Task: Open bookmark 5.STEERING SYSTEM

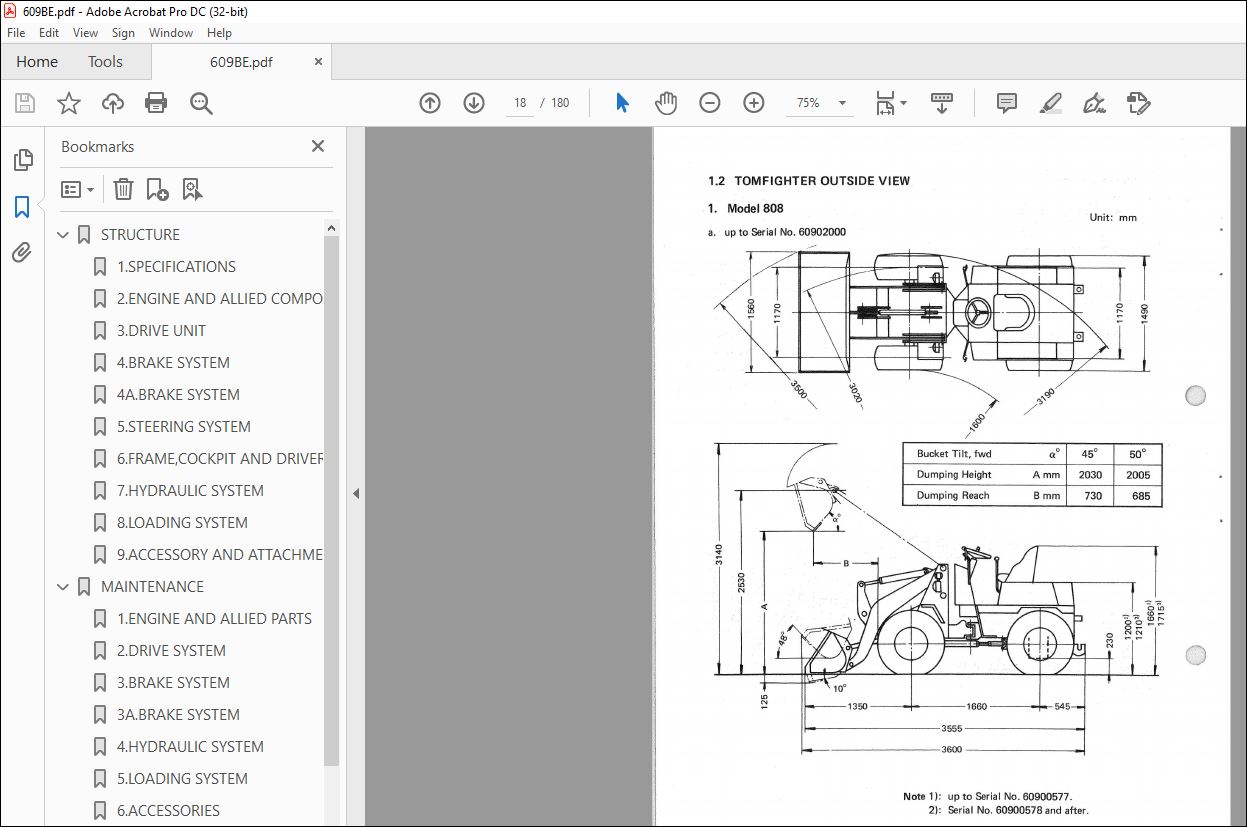Action: click(184, 427)
